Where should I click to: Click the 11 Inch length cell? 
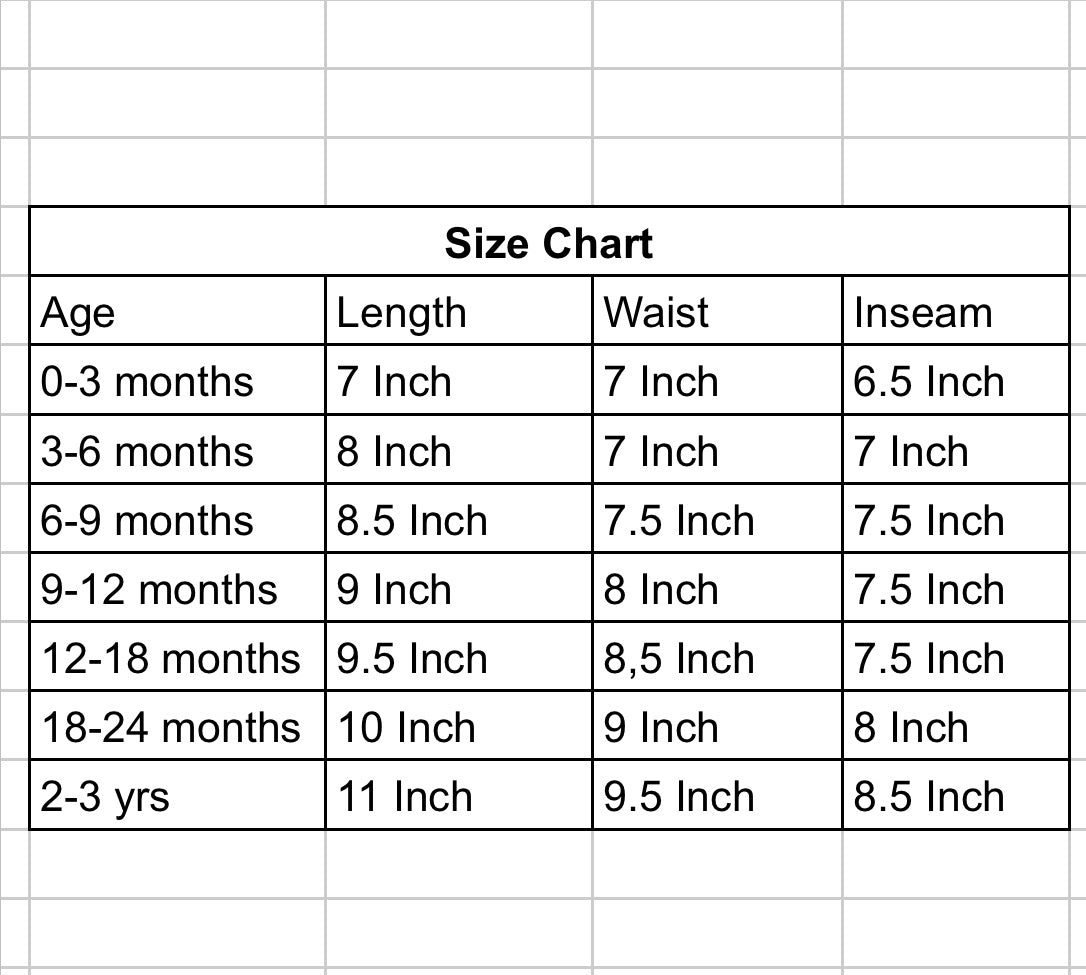coord(459,794)
